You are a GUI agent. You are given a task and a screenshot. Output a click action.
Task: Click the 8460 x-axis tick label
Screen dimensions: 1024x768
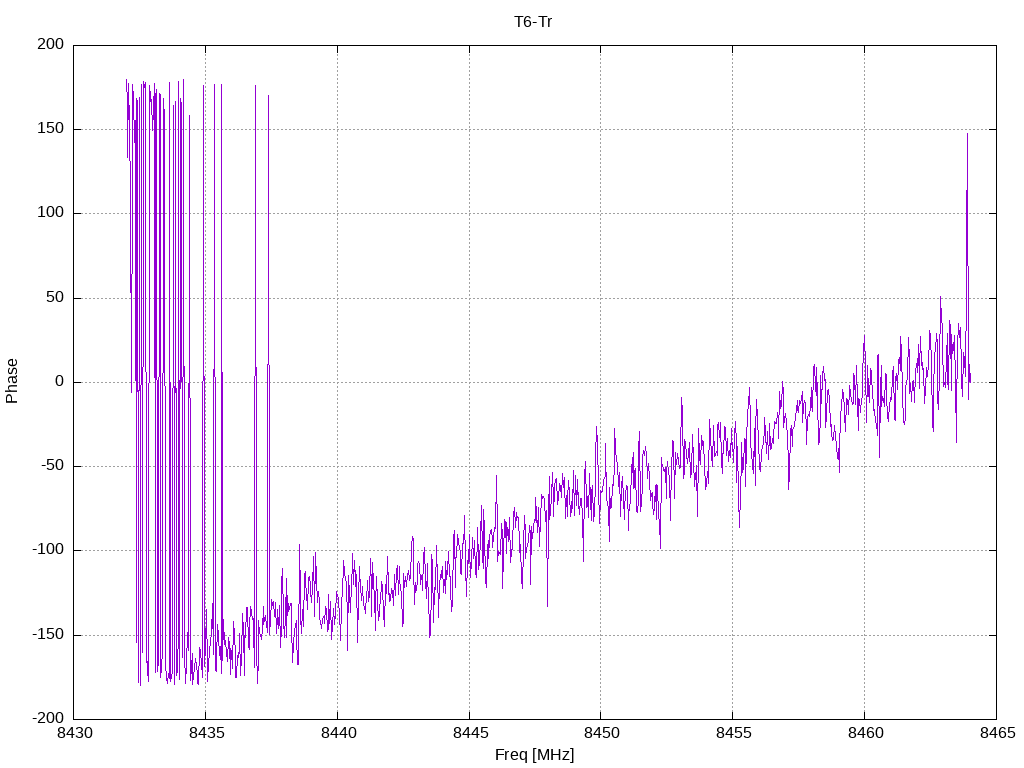coord(864,734)
